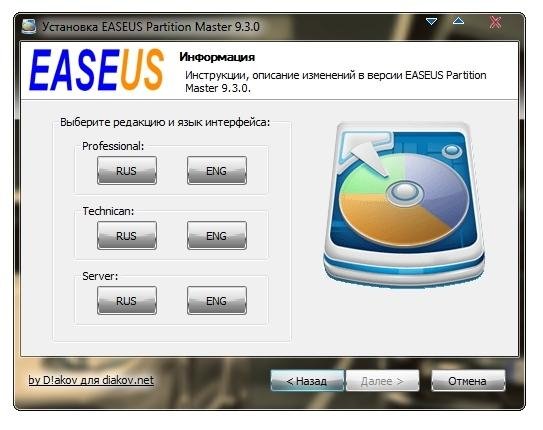
Task: Cancel installation with Отмена button
Action: click(x=468, y=381)
